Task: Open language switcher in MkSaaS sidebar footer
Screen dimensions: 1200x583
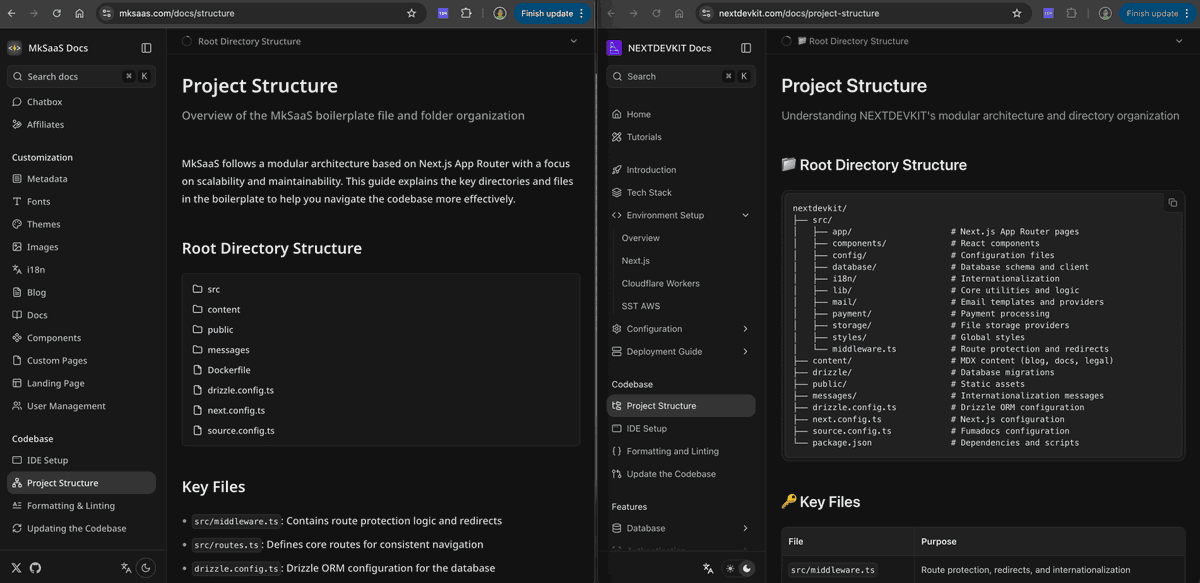Action: click(126, 567)
